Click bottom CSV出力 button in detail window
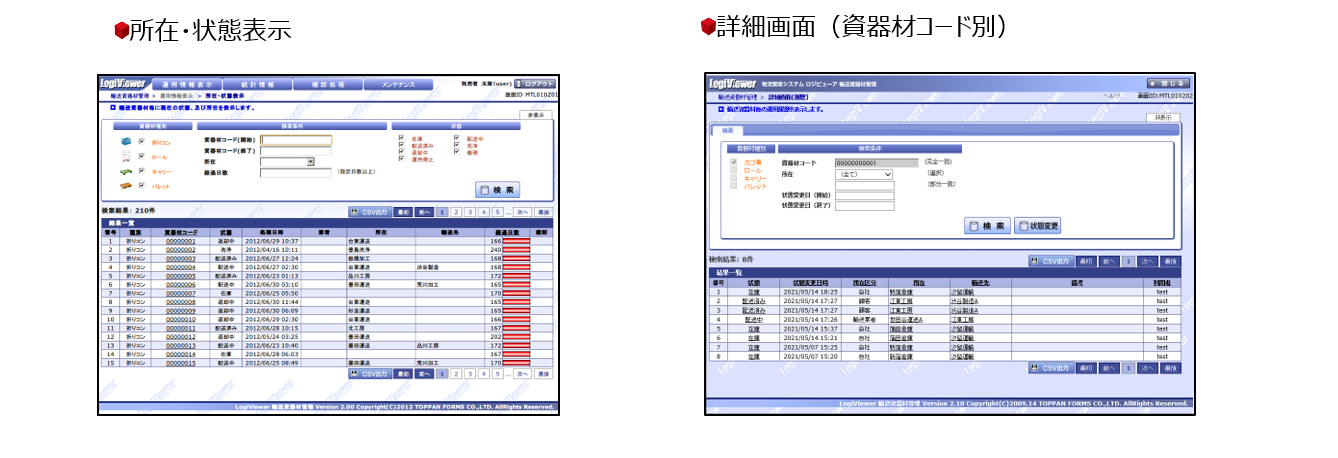 [x=1050, y=368]
